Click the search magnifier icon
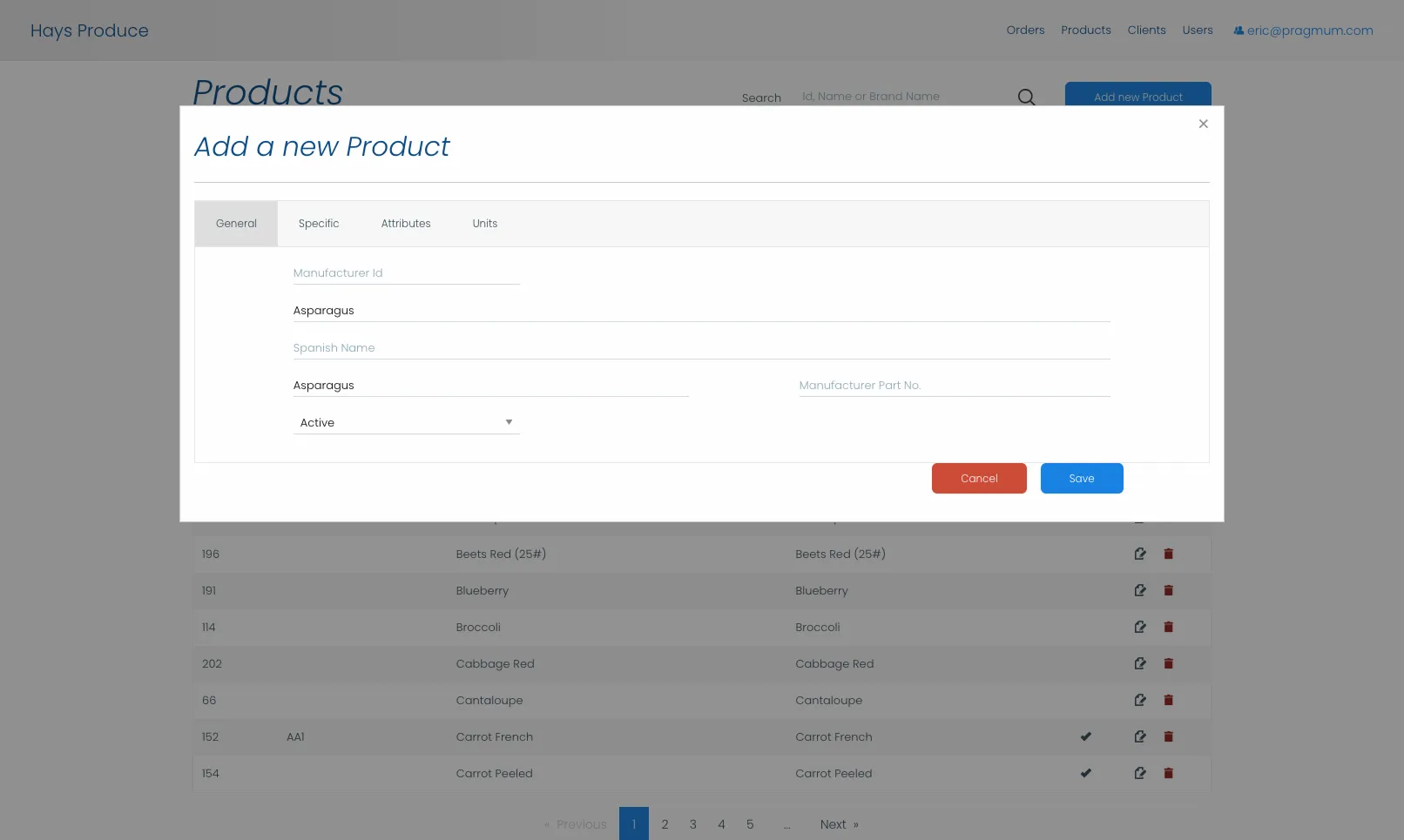The image size is (1404, 840). pyautogui.click(x=1026, y=97)
